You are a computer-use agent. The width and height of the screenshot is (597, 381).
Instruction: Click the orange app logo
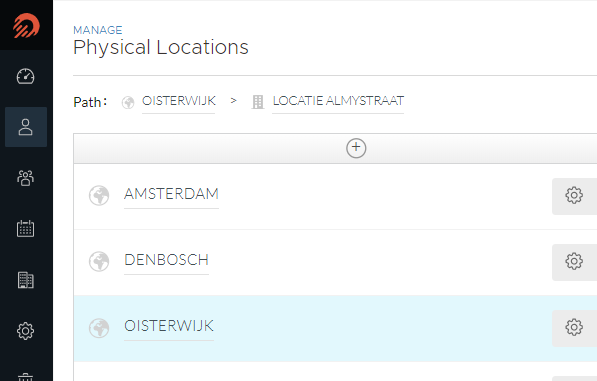click(x=26, y=26)
